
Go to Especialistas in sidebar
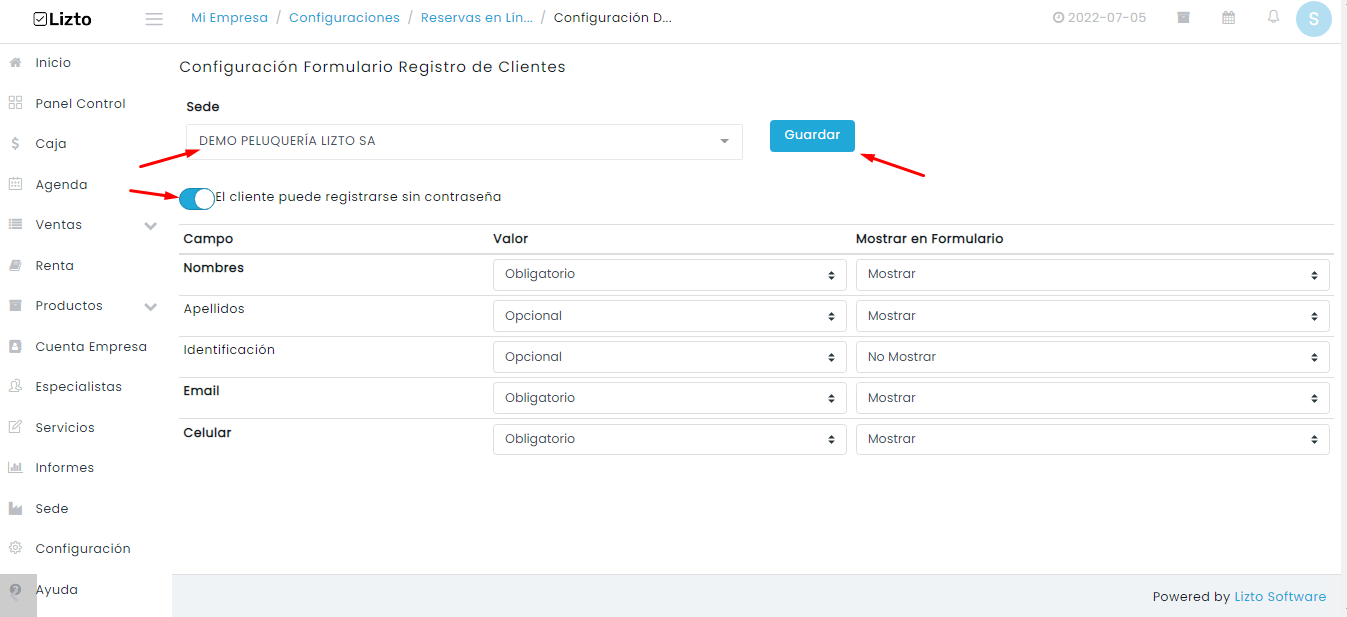click(x=78, y=387)
